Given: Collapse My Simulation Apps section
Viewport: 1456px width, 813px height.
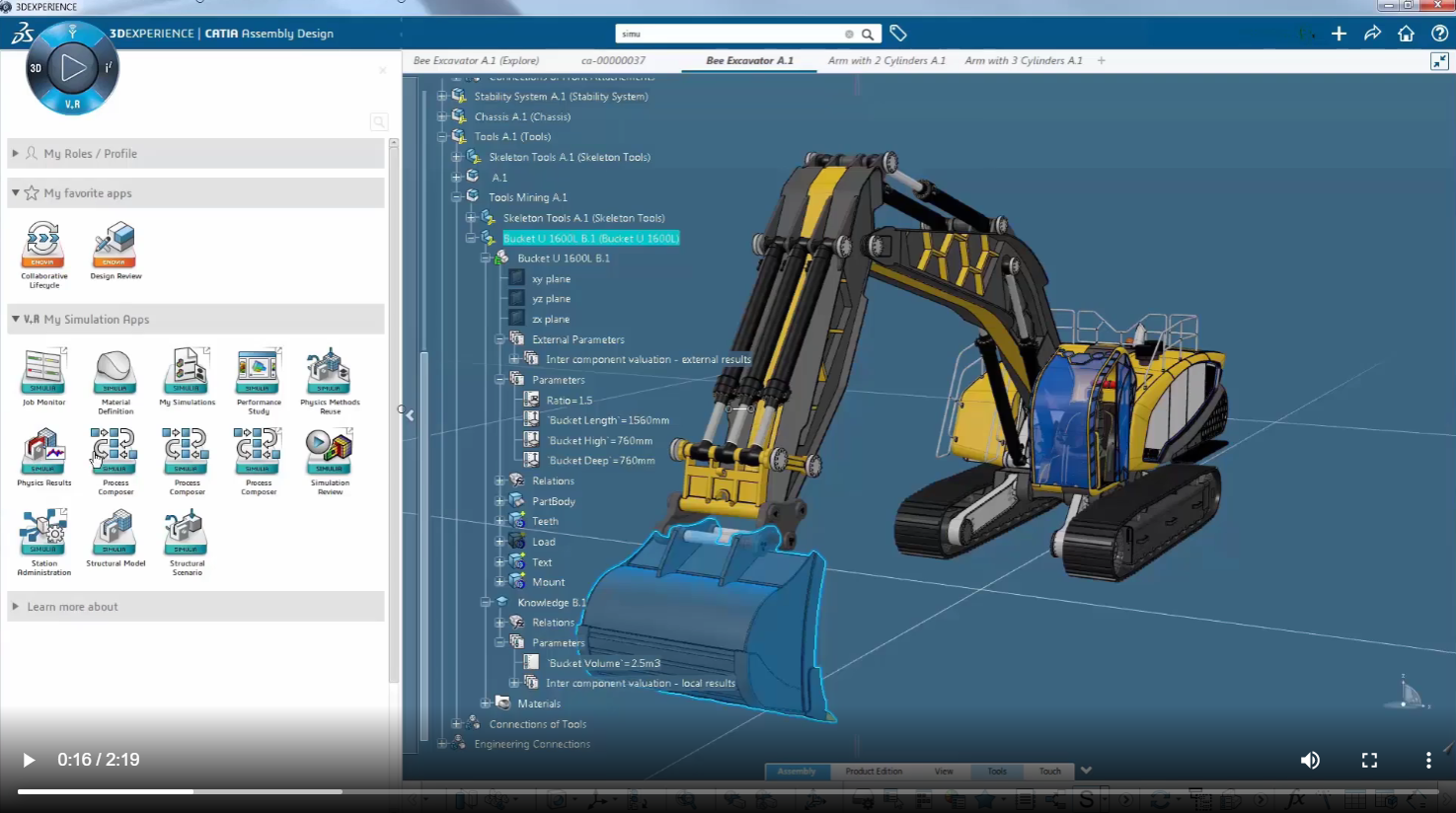Looking at the screenshot, I should click(x=15, y=319).
